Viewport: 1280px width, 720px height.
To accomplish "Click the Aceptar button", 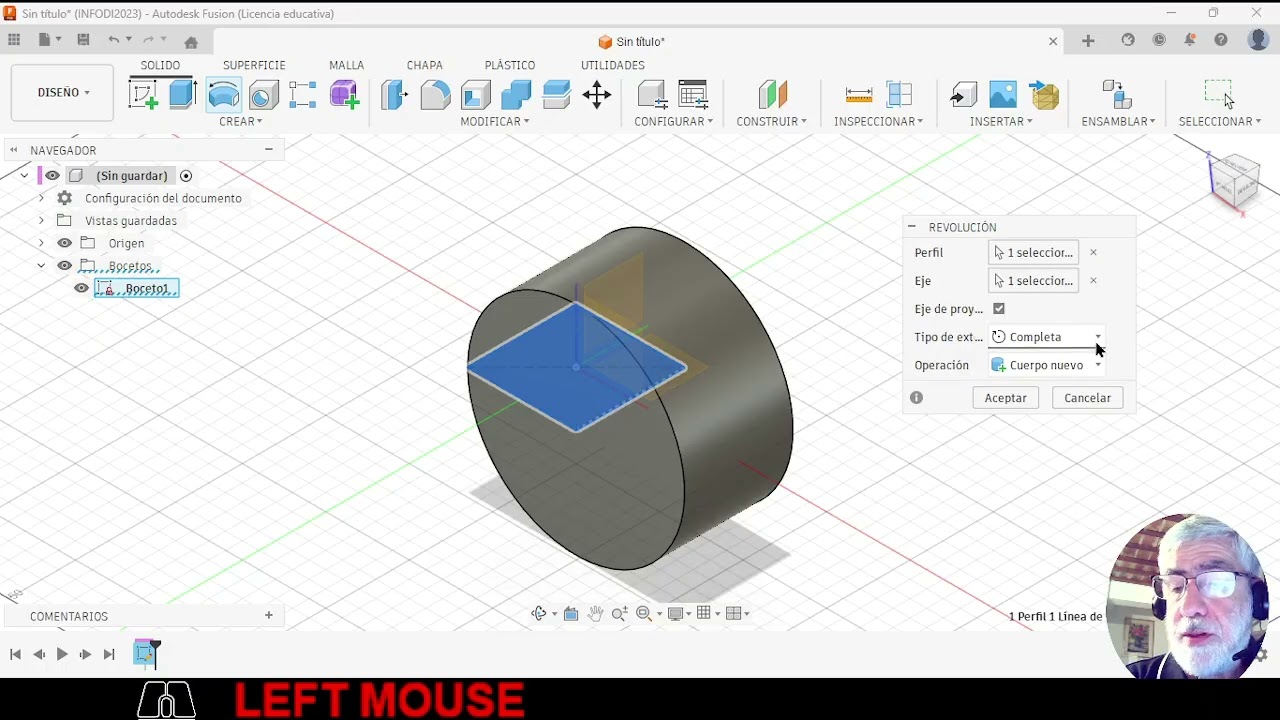I will point(1005,398).
